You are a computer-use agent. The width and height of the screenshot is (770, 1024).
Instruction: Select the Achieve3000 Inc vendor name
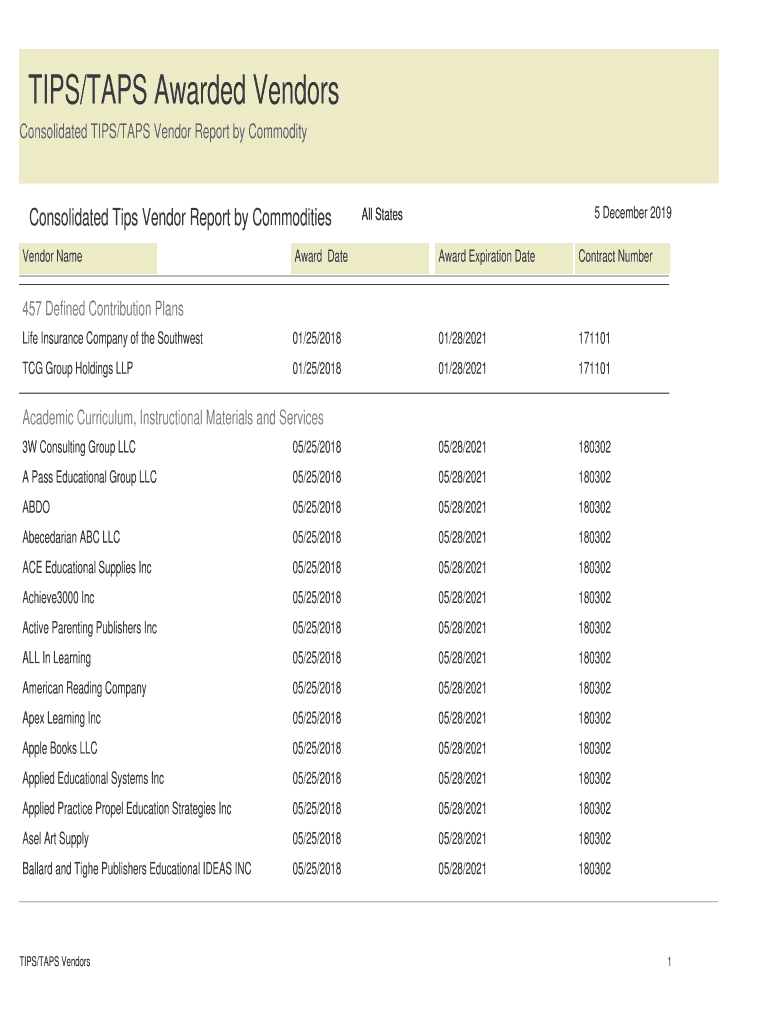(58, 598)
